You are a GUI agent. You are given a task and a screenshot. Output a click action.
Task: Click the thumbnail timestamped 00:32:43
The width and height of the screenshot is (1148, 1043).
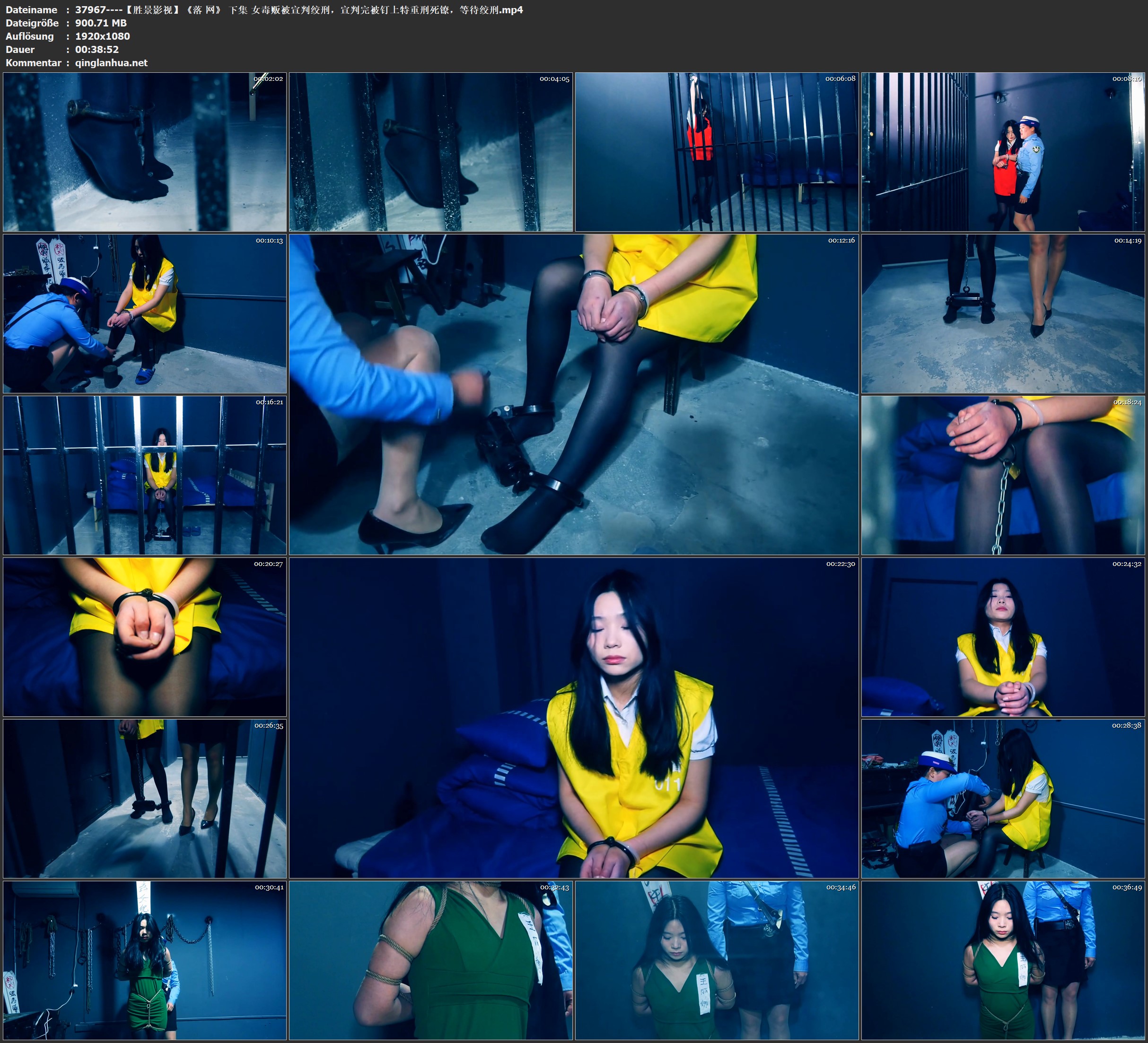point(430,960)
